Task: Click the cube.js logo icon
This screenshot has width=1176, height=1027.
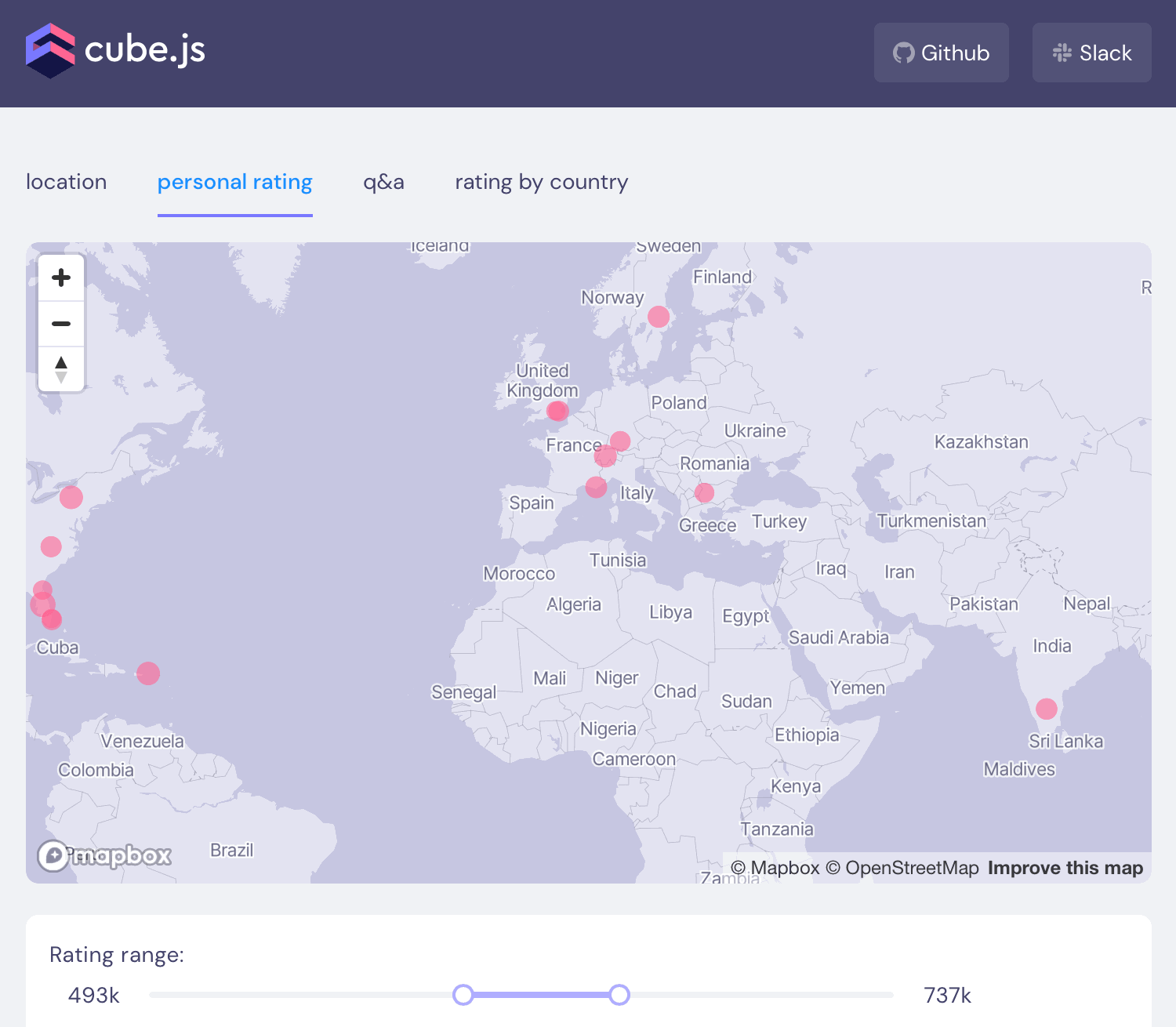Action: [x=50, y=51]
